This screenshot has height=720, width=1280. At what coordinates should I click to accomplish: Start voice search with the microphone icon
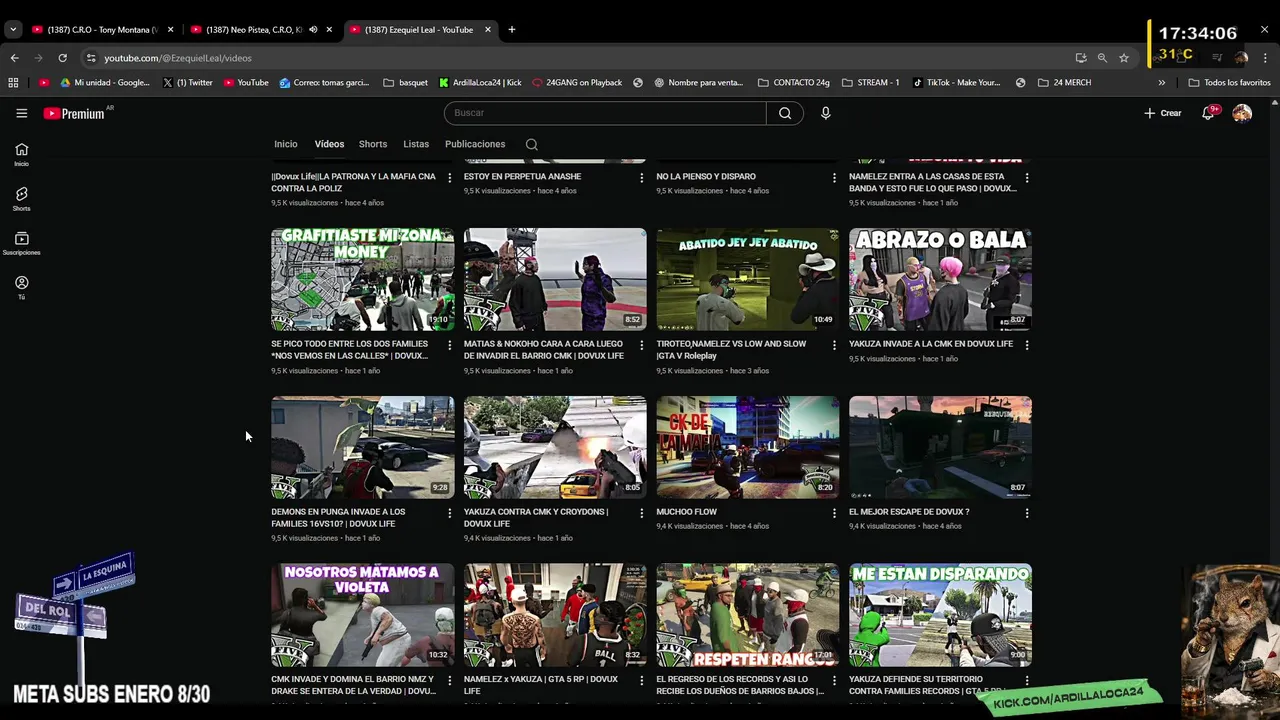point(825,113)
